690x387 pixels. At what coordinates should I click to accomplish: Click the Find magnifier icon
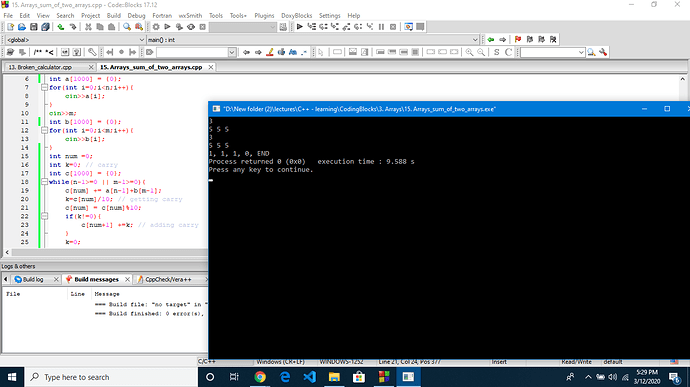pos(127,27)
